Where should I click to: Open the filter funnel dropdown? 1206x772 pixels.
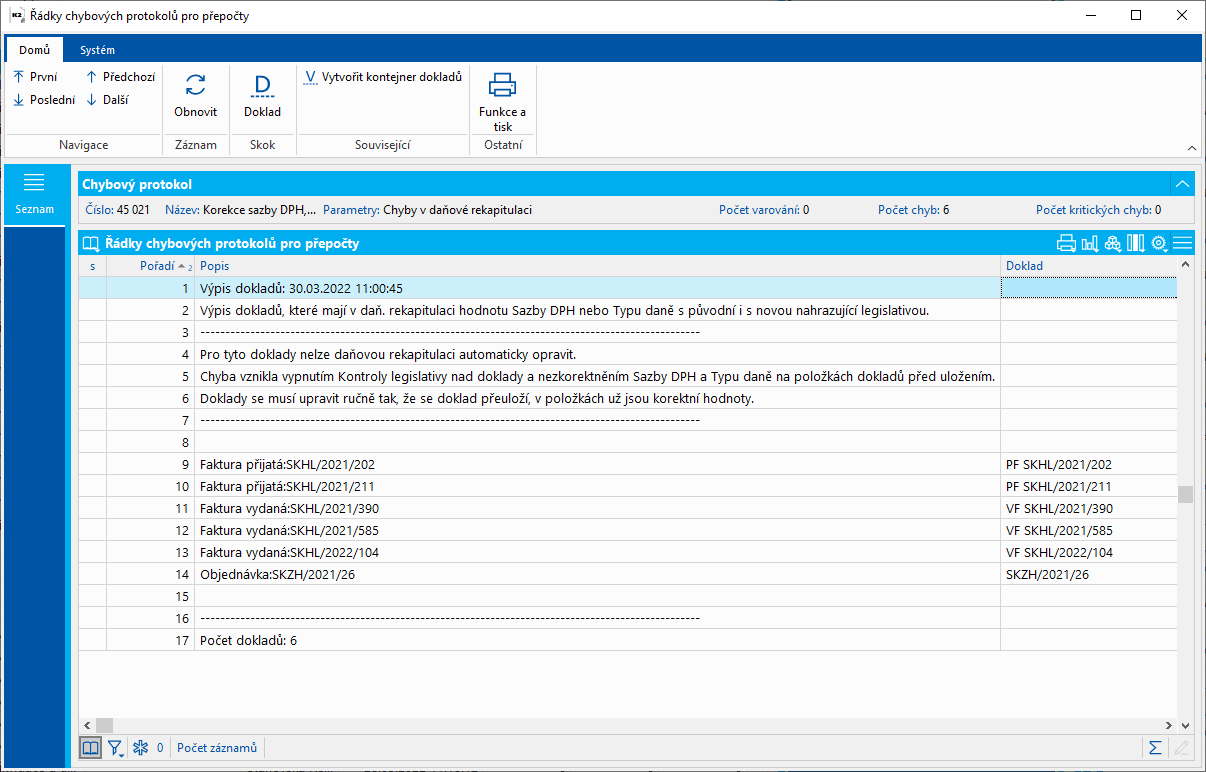click(x=116, y=747)
